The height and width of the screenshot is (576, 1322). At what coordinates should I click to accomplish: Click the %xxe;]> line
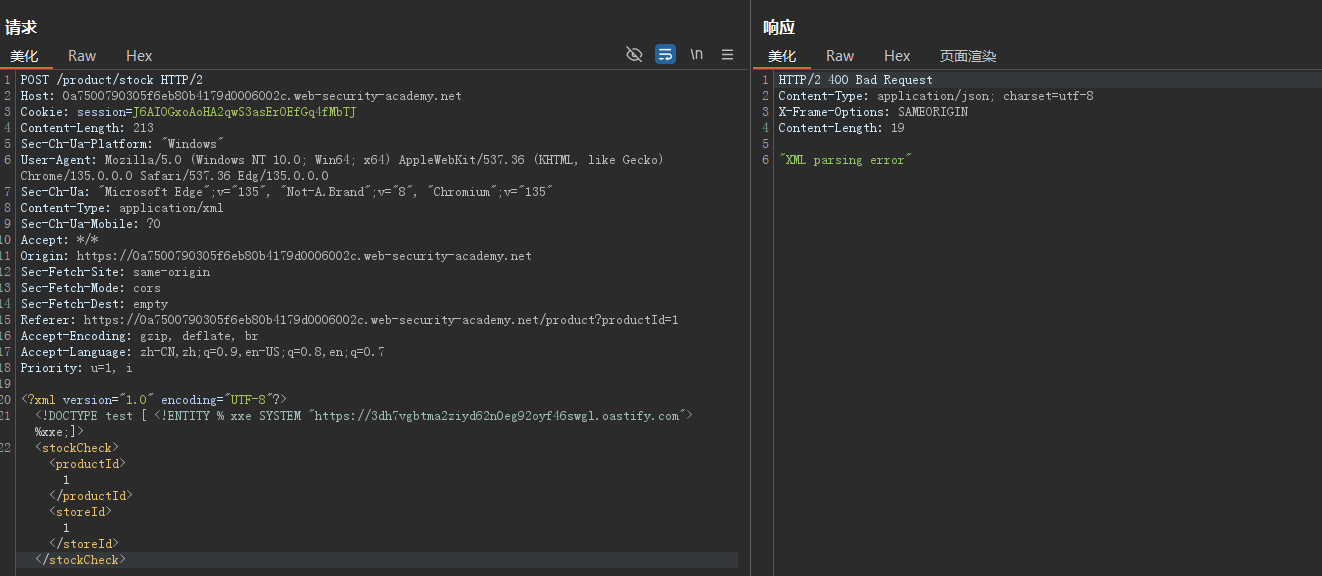(58, 432)
